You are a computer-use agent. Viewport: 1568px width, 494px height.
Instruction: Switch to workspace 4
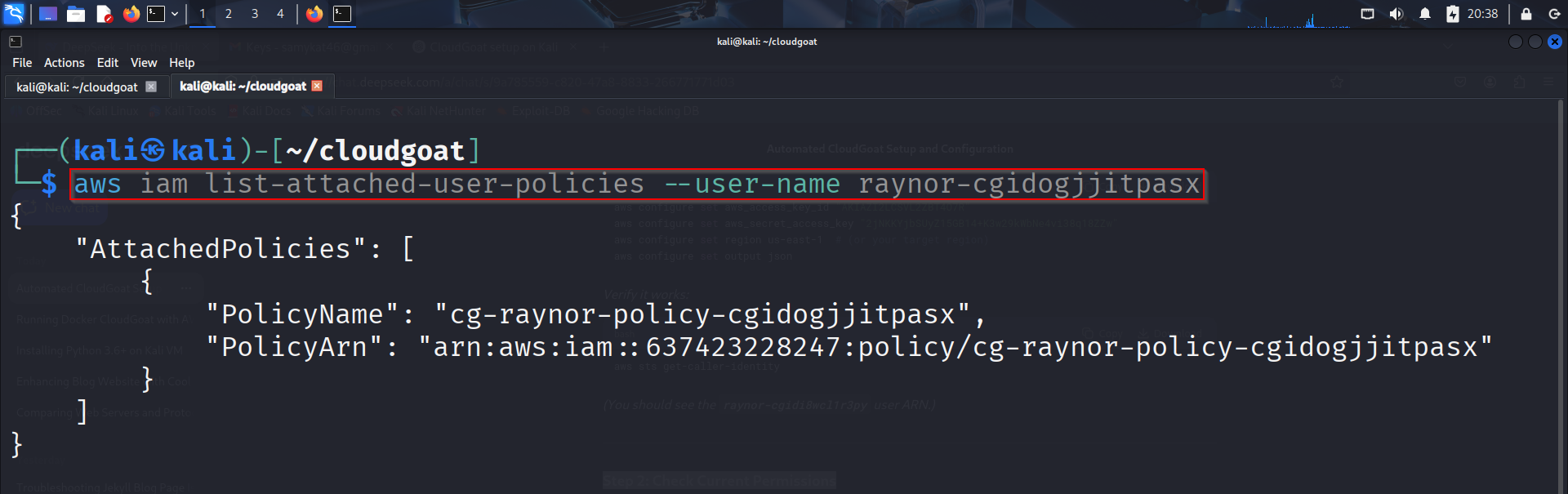280,14
